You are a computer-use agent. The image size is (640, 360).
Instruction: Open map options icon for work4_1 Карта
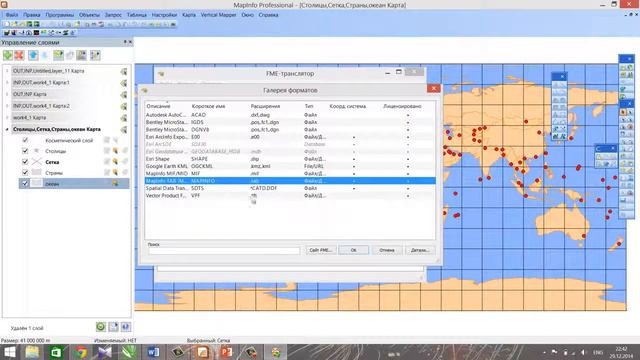pyautogui.click(x=123, y=118)
